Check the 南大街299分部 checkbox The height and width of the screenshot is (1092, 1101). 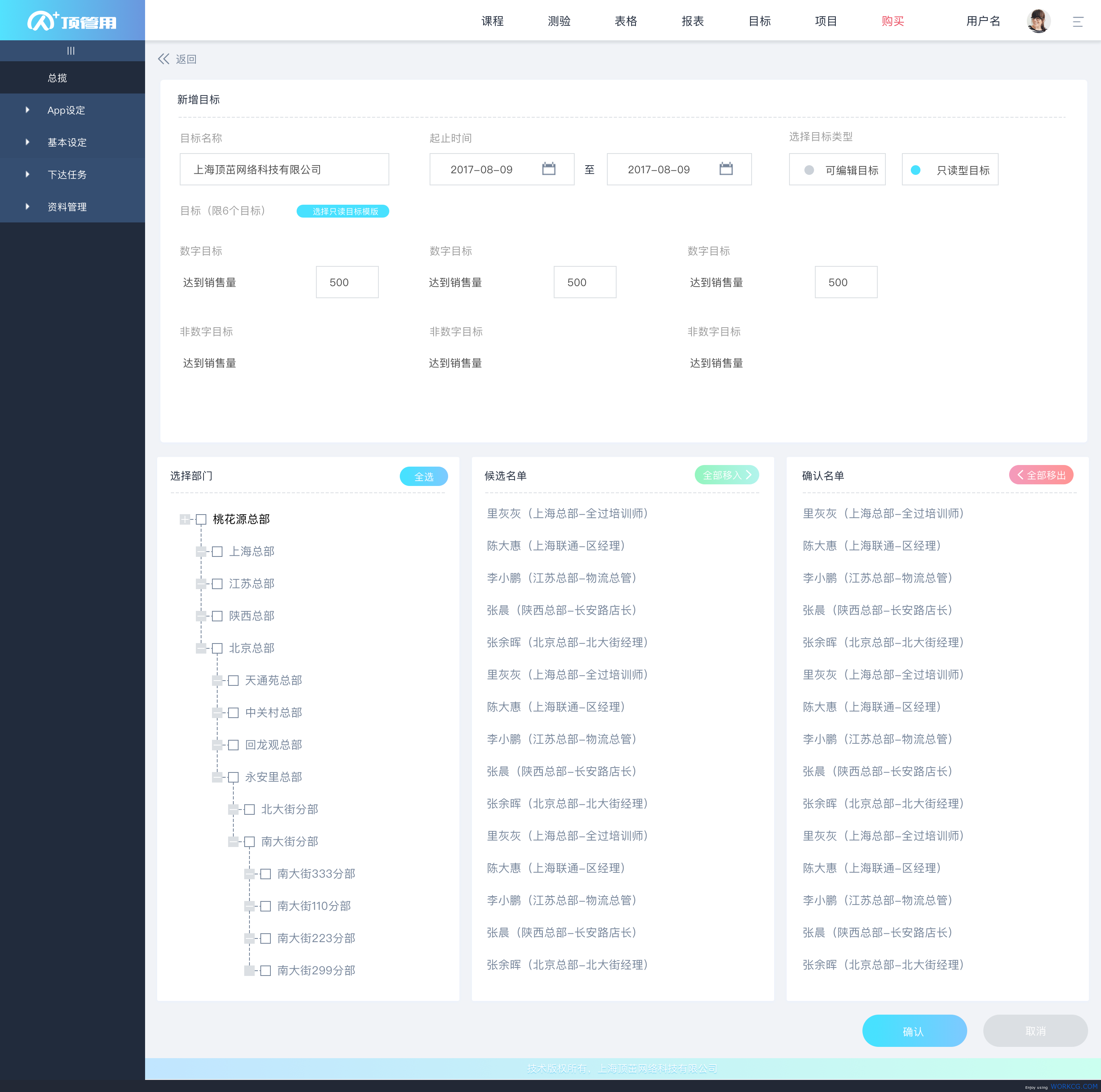point(266,971)
